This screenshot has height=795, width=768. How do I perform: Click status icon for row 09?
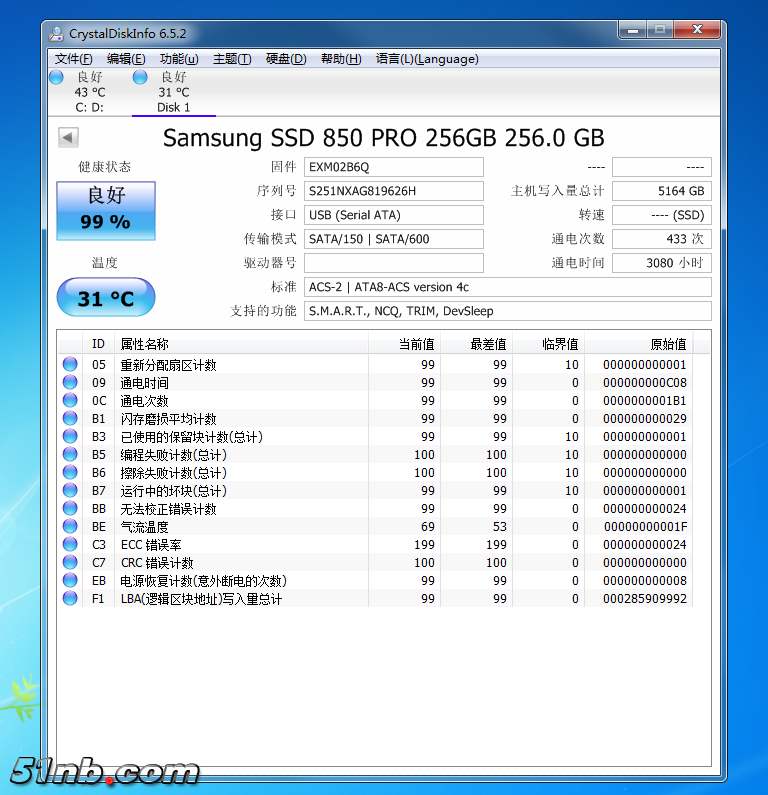tap(70, 382)
